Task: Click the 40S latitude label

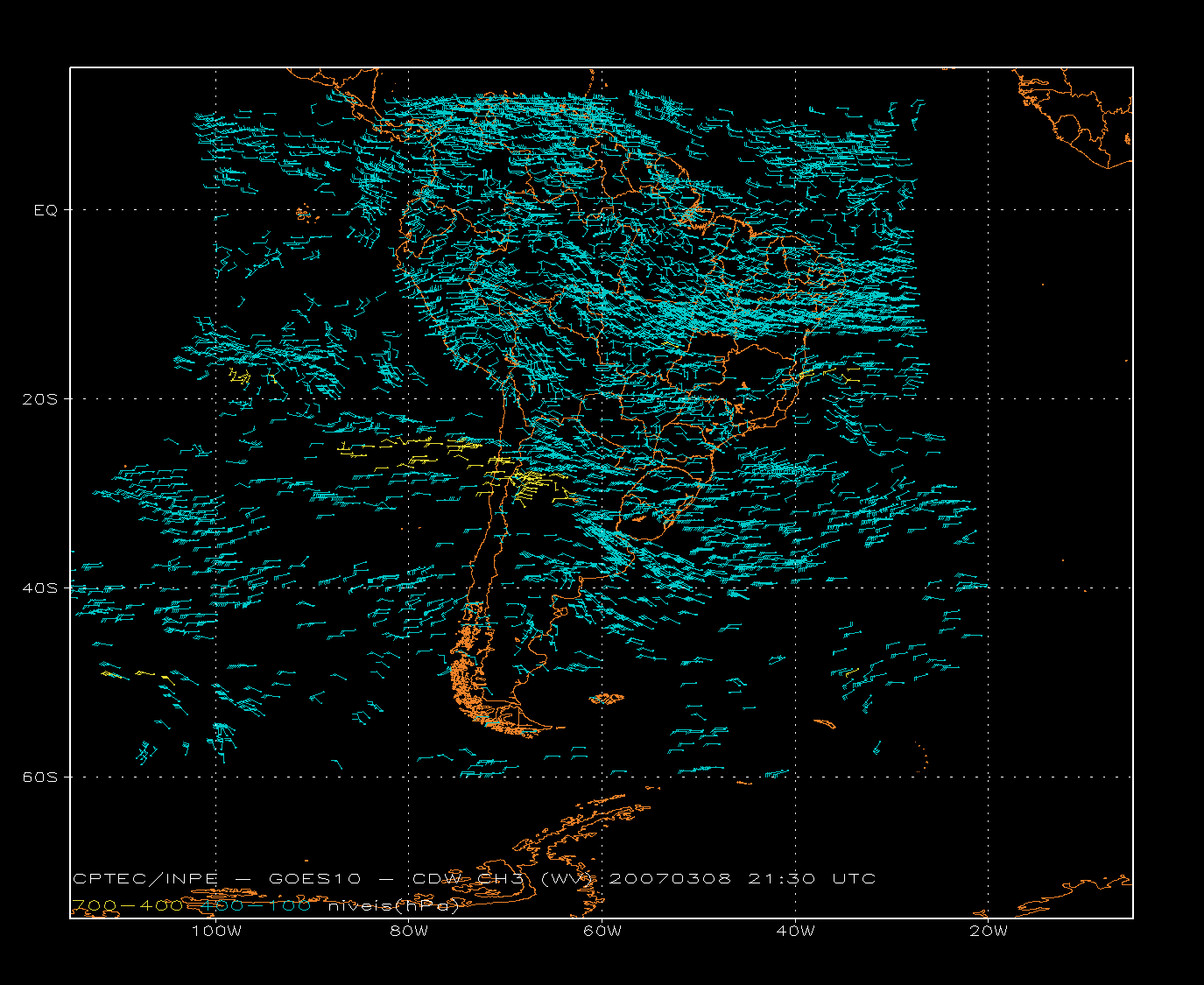Action: pos(41,588)
